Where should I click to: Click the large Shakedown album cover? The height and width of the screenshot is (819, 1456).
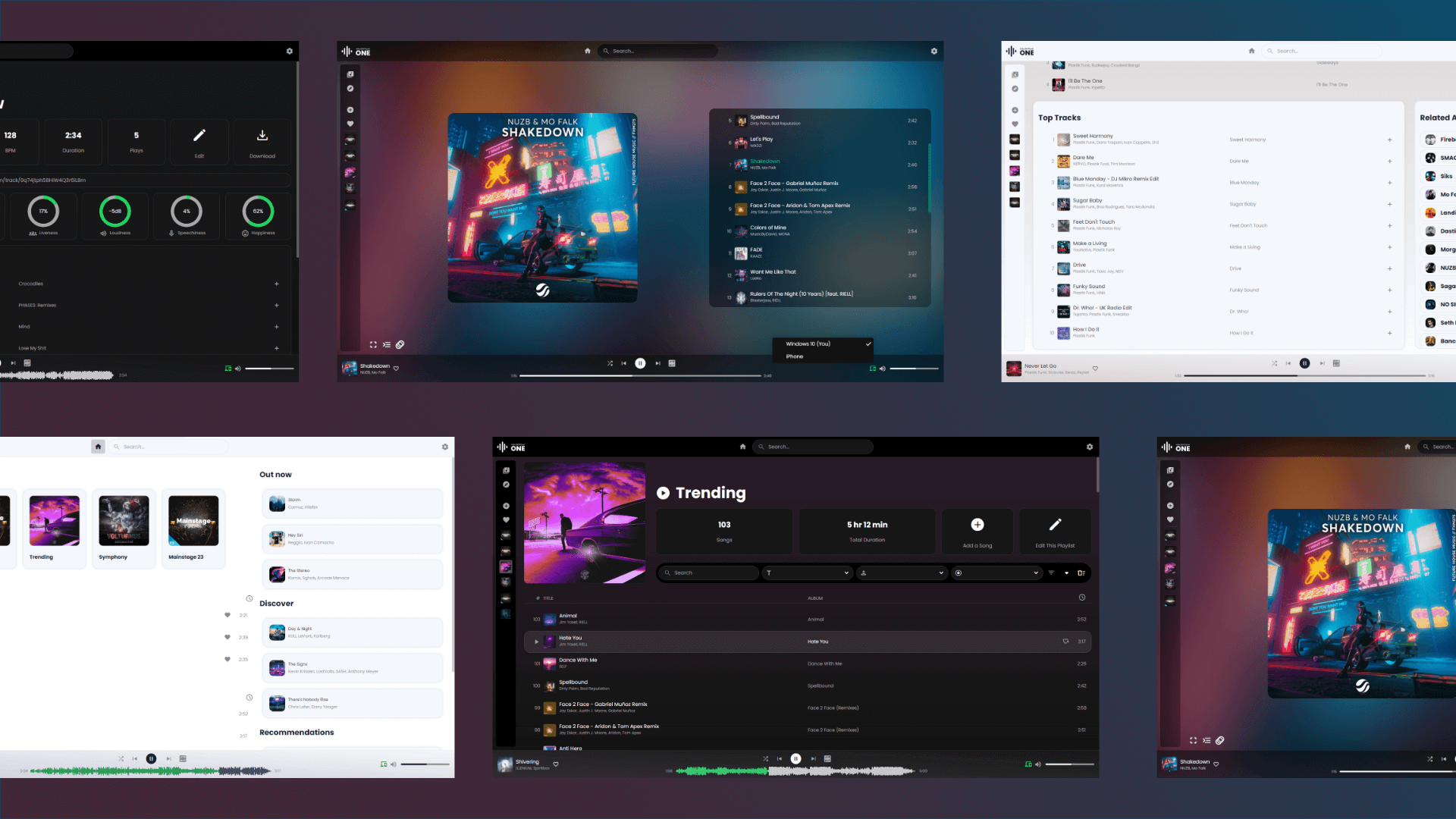pos(542,208)
